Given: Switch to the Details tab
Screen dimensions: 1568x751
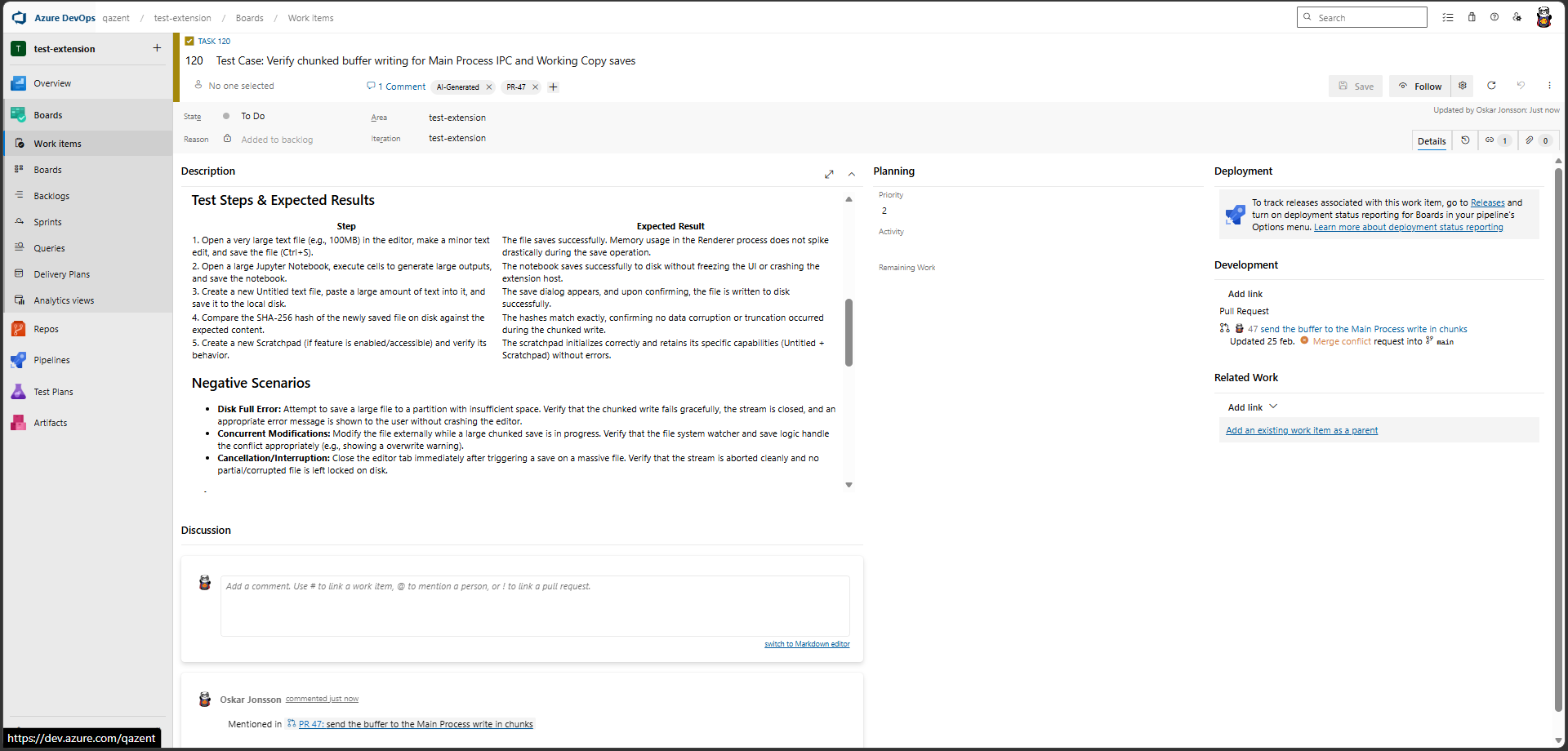Looking at the screenshot, I should [x=1432, y=140].
